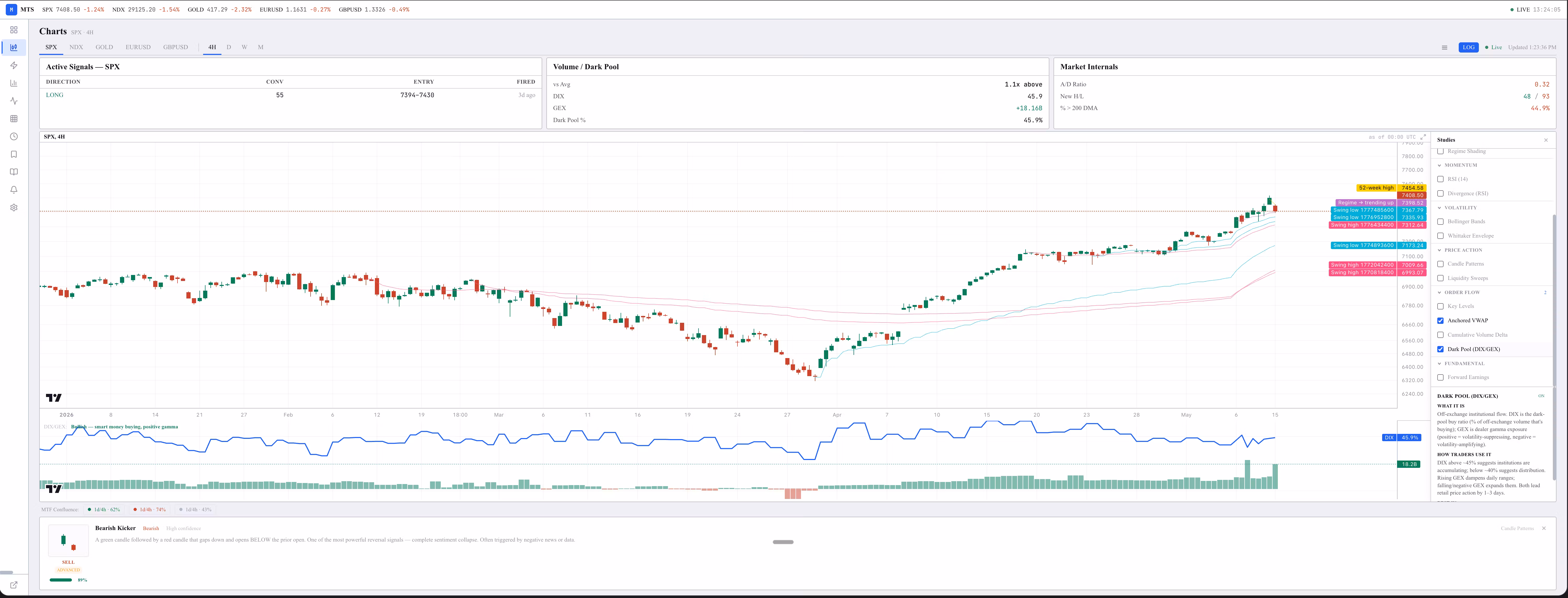Enable the Forward Earnings study
1568x598 pixels.
1440,378
